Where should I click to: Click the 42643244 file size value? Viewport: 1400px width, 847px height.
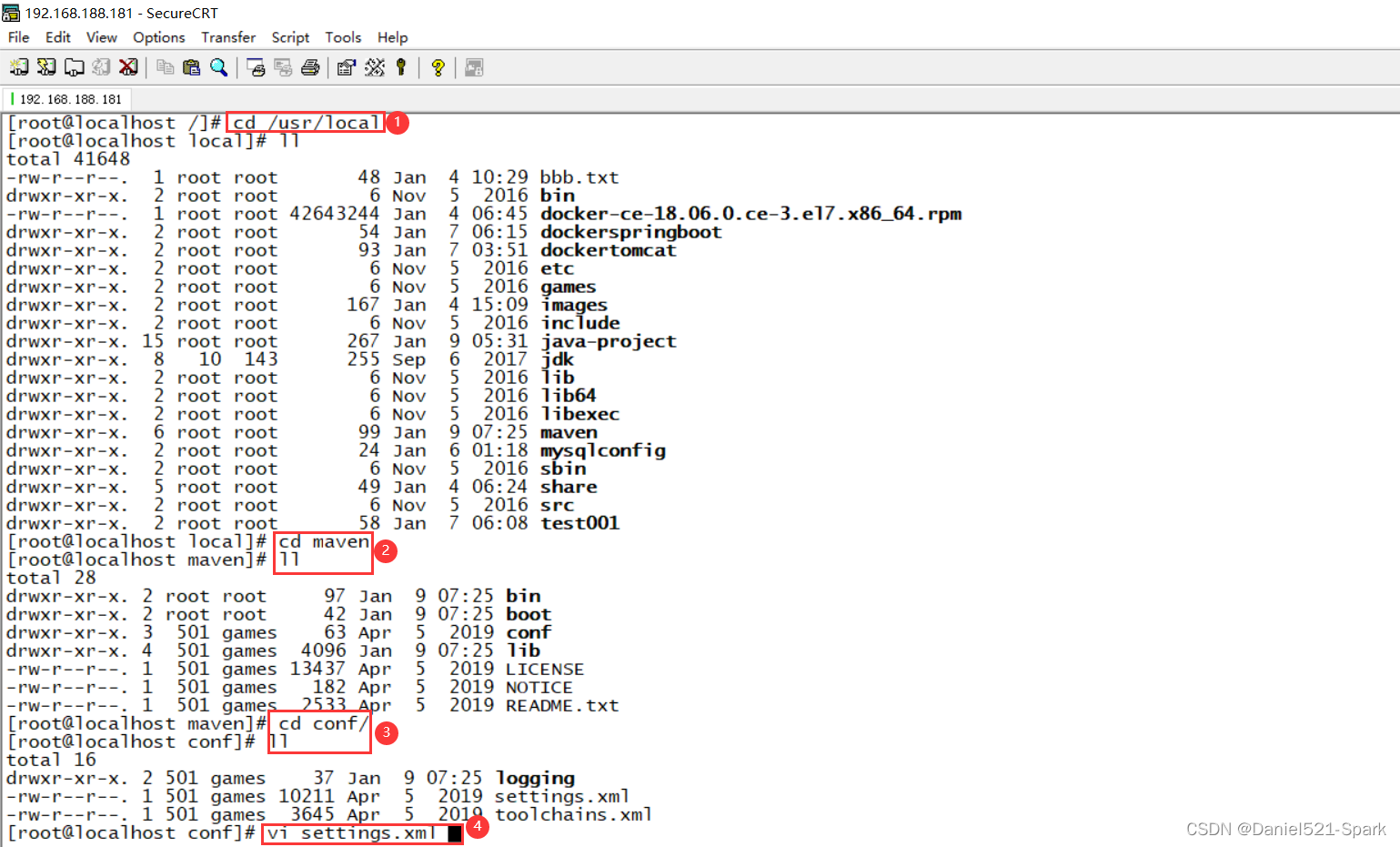coord(334,214)
